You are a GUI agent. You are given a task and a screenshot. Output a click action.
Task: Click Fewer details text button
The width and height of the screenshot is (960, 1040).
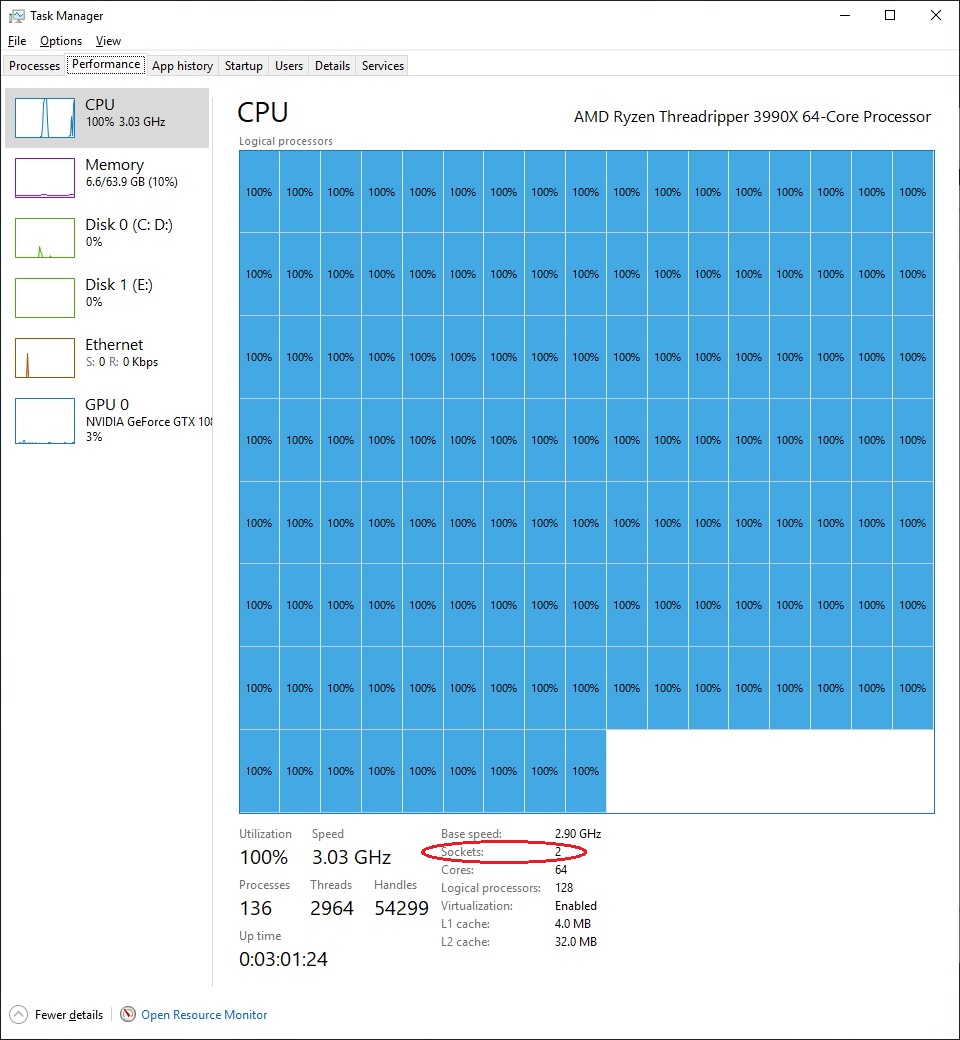click(69, 1015)
